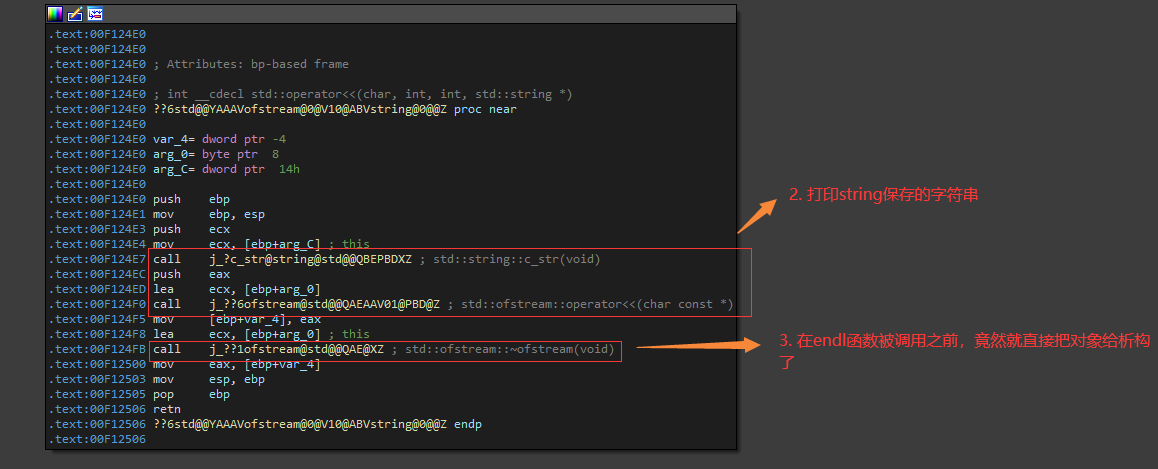1158x469 pixels.
Task: Select the 'int __cdecl std::operator<<' prototype comment
Action: coord(363,94)
